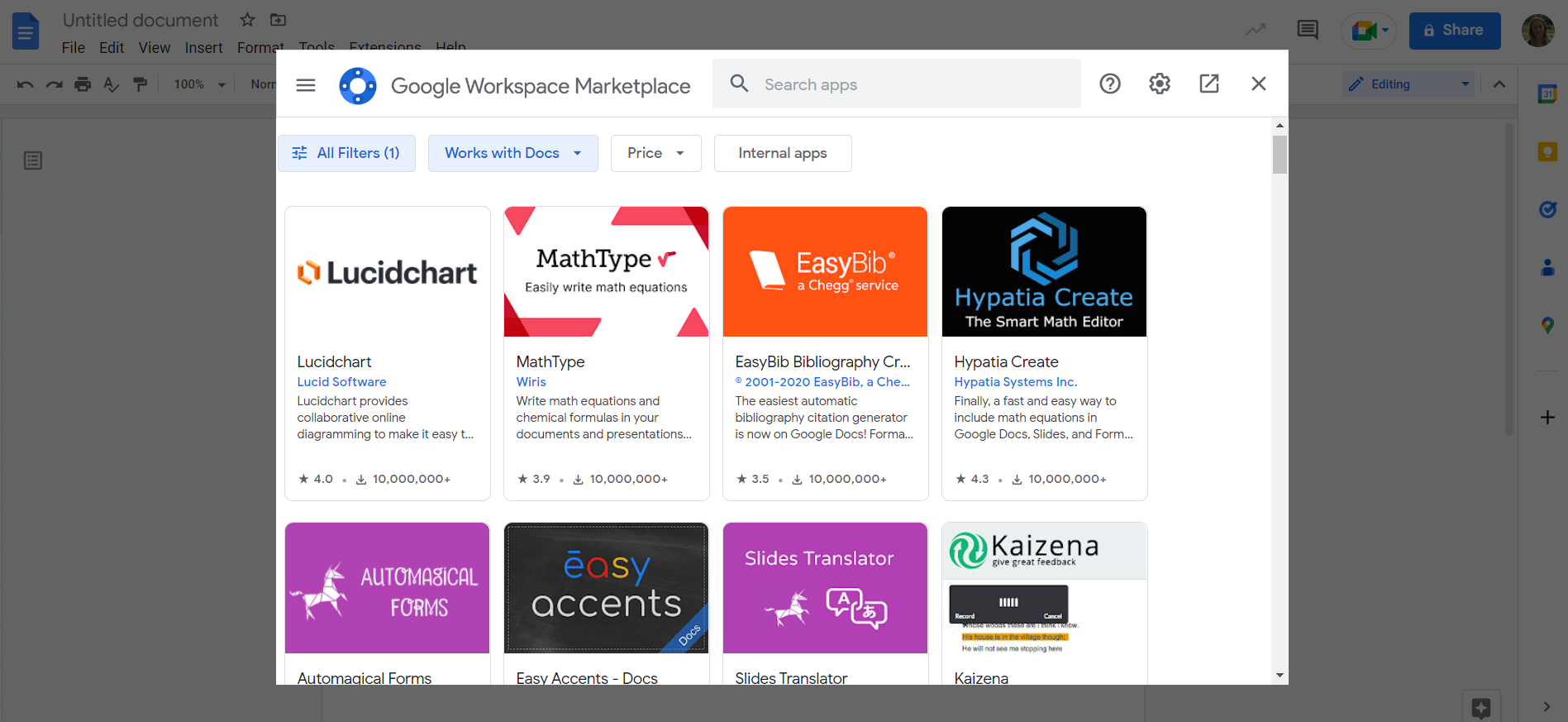1568x722 pixels.
Task: Click the Wiris developer link
Action: [x=531, y=382]
